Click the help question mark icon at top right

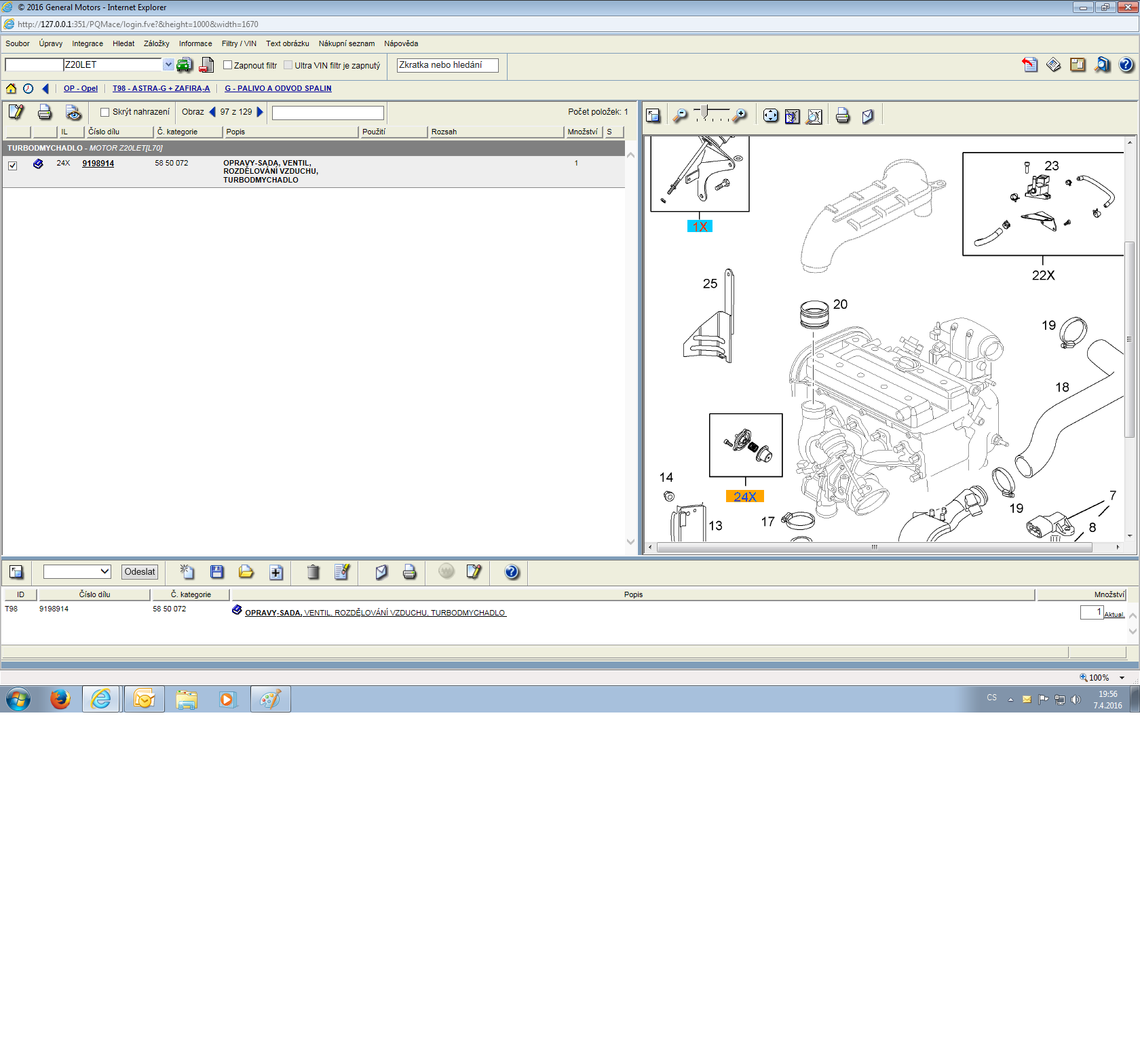(x=1126, y=65)
